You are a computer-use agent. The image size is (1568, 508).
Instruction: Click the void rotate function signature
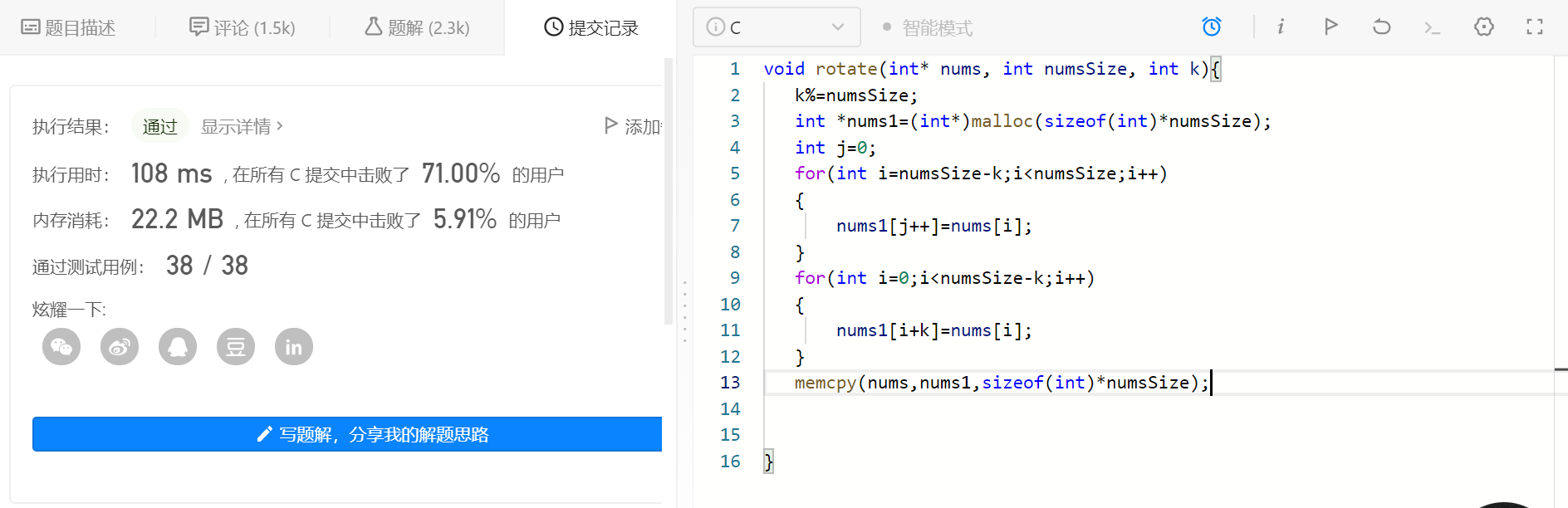tap(992, 69)
